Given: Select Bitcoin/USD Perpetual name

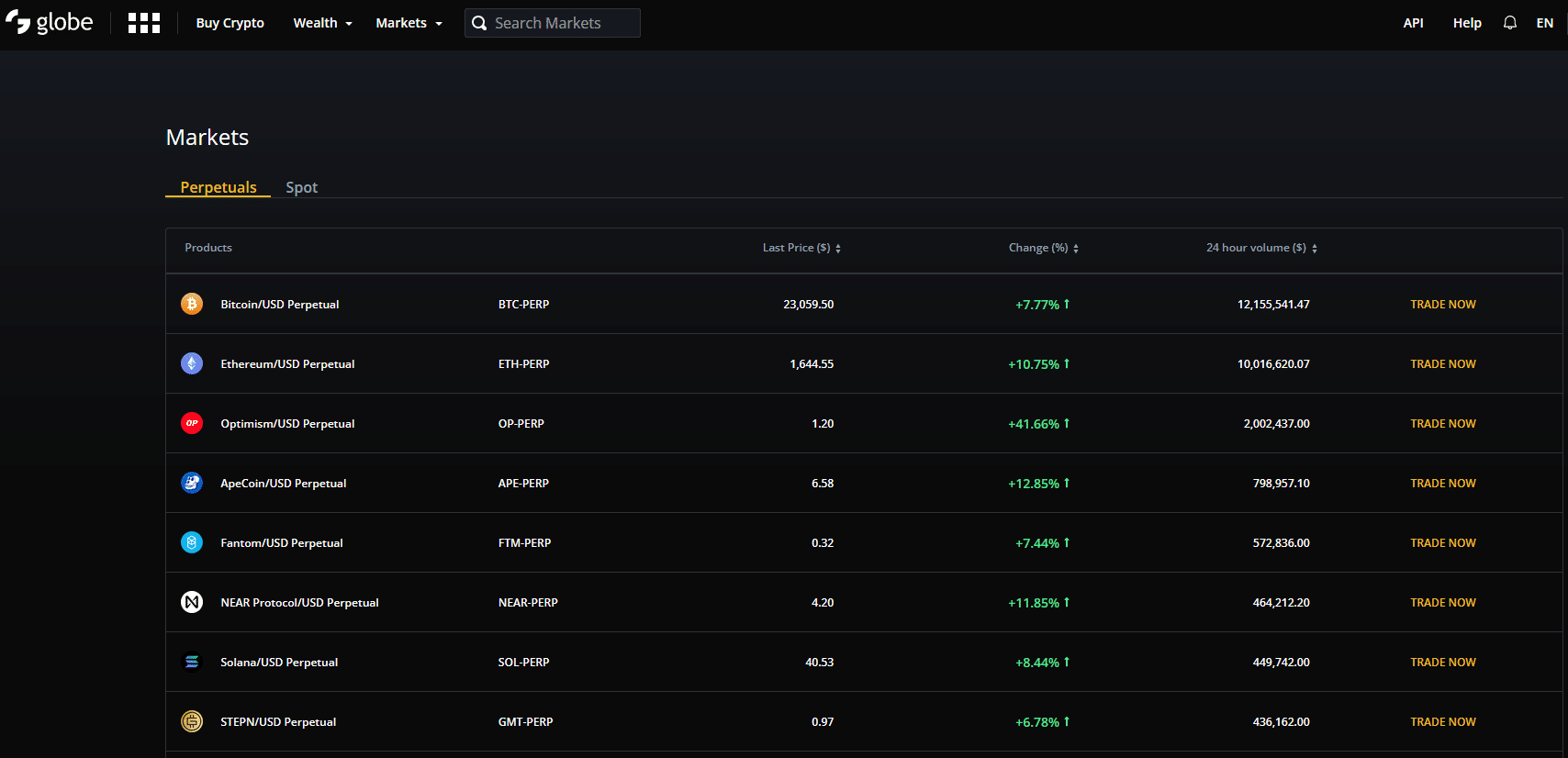Looking at the screenshot, I should (x=280, y=304).
